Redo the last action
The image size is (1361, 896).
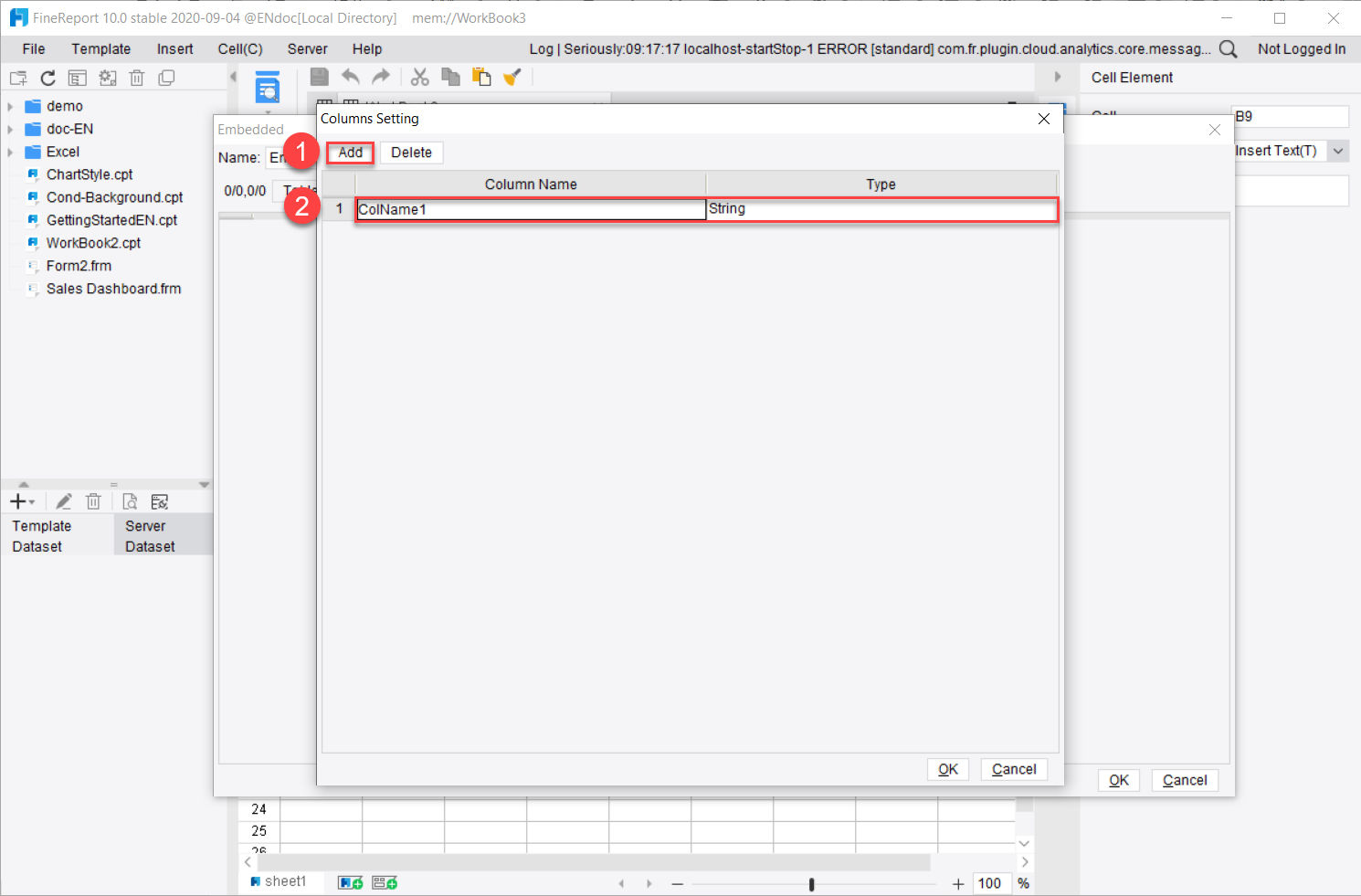pyautogui.click(x=381, y=77)
